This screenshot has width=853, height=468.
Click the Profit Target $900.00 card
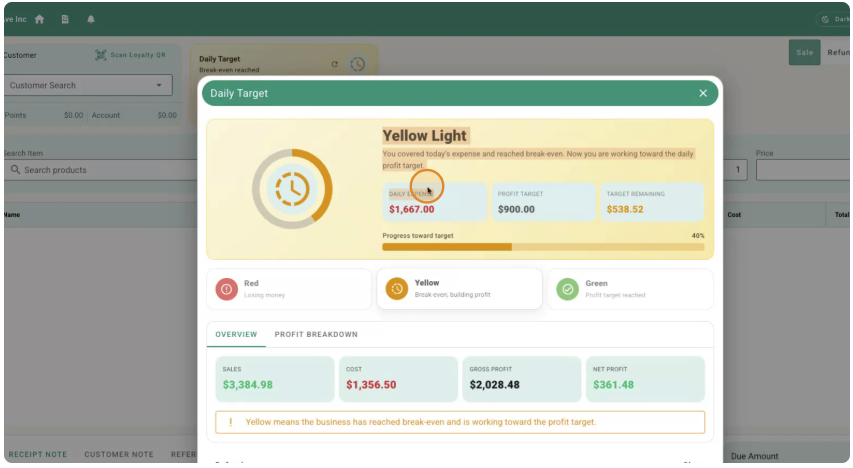pyautogui.click(x=543, y=202)
